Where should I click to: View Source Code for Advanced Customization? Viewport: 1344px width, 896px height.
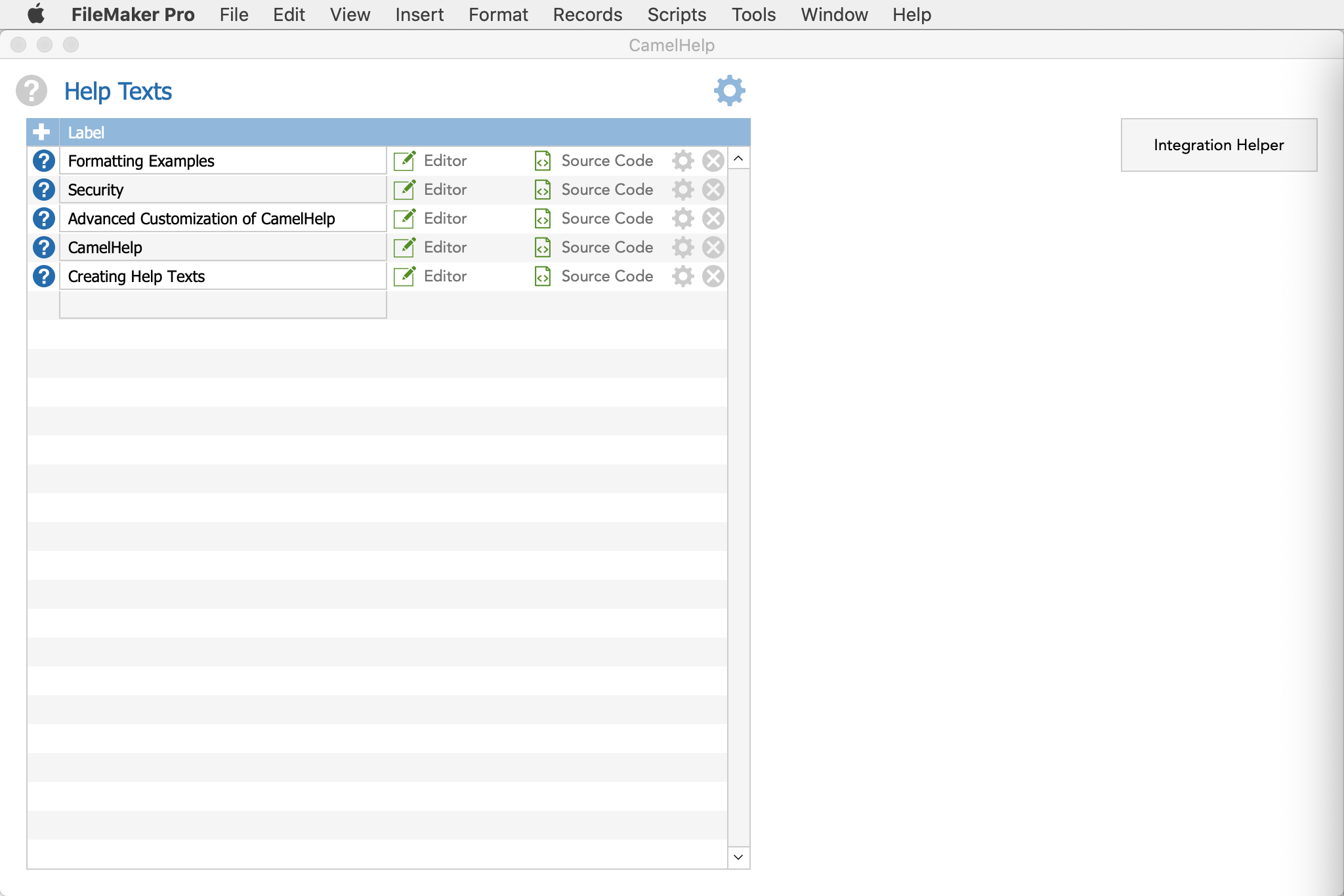coord(594,218)
